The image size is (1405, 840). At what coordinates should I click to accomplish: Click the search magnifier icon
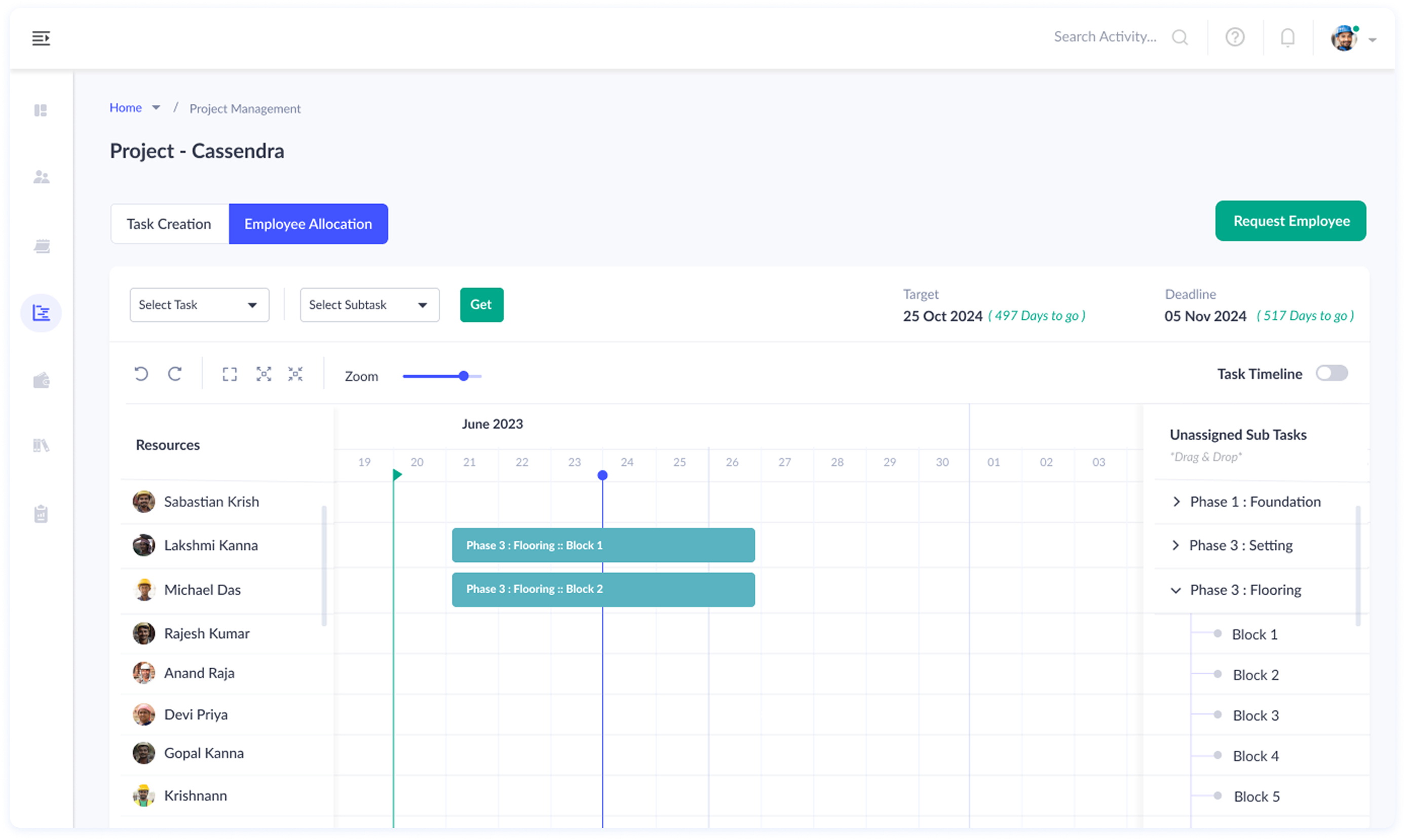(1180, 37)
